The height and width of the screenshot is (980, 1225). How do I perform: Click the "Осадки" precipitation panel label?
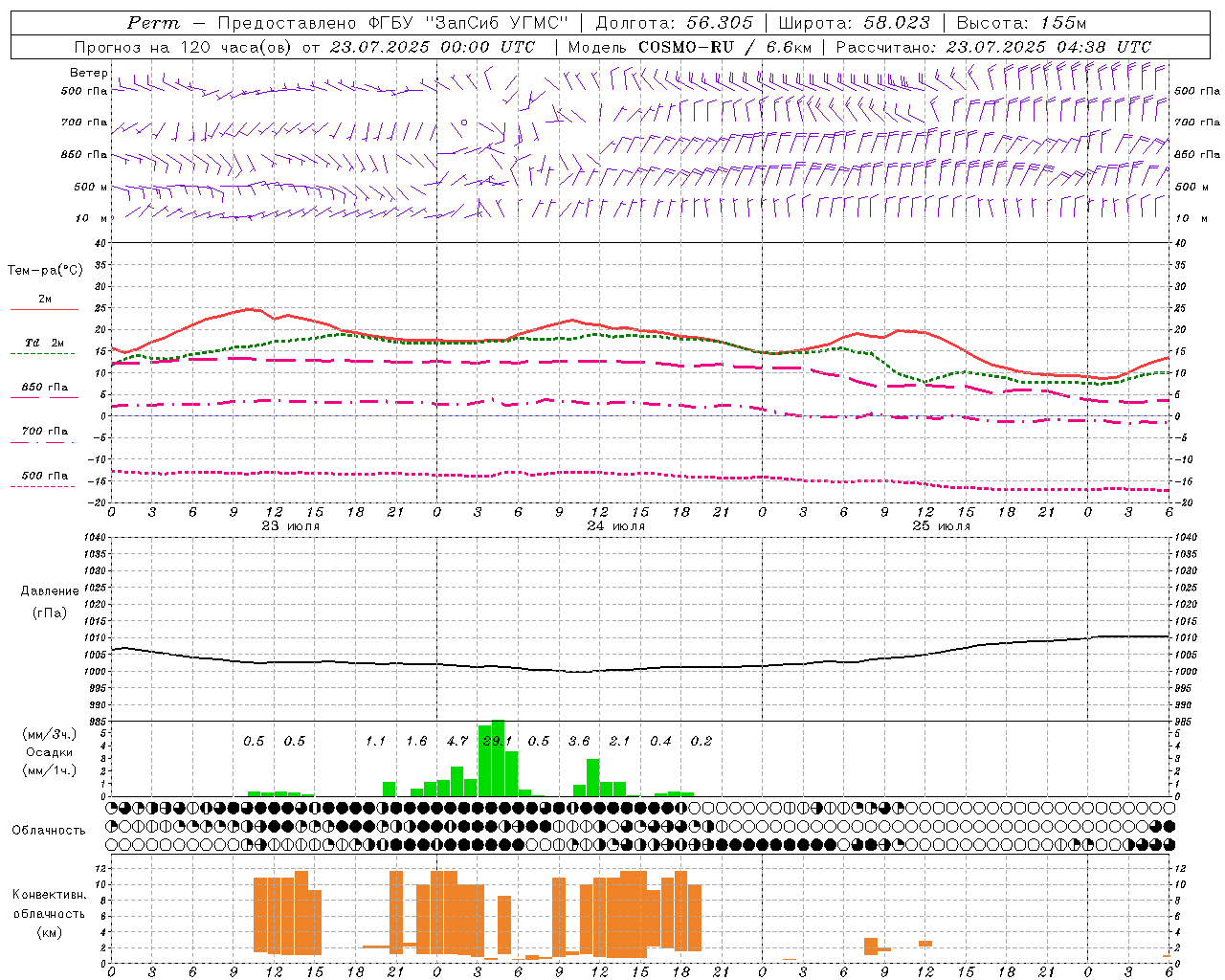tap(50, 752)
